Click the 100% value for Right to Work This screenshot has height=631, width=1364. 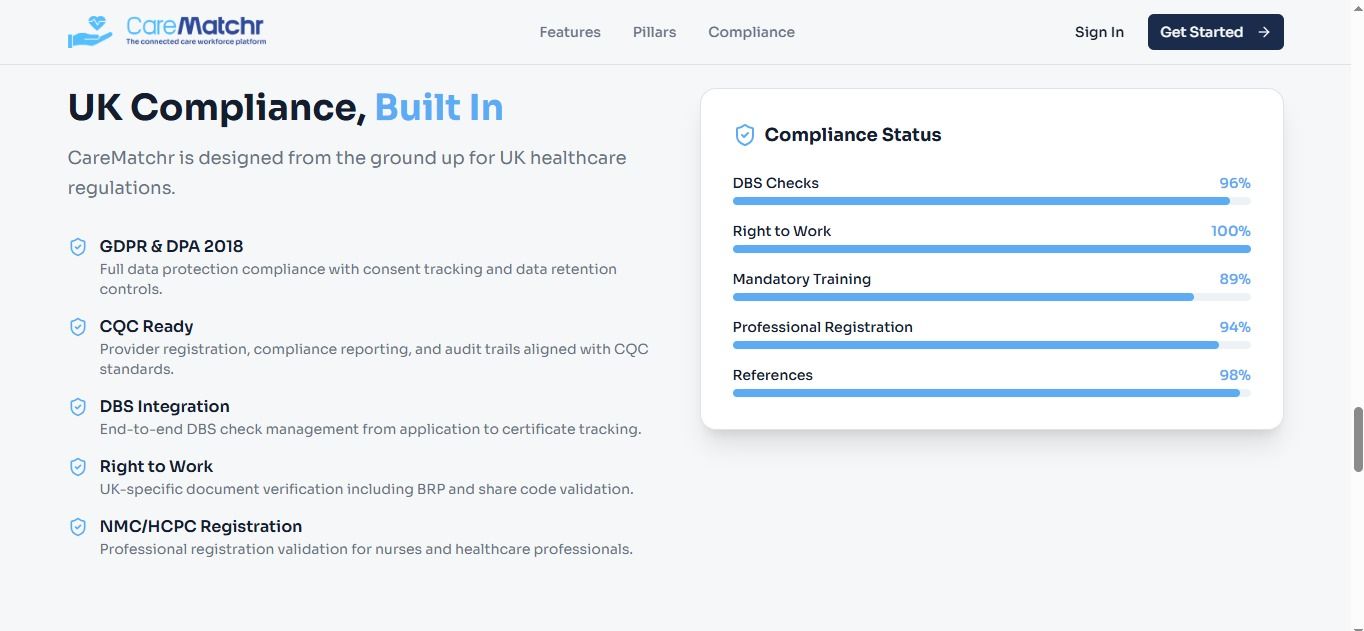(1230, 231)
